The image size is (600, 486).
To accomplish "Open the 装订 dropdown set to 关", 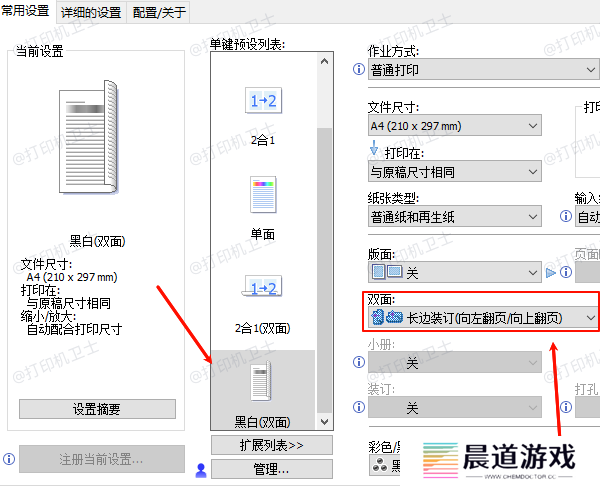I will point(455,407).
